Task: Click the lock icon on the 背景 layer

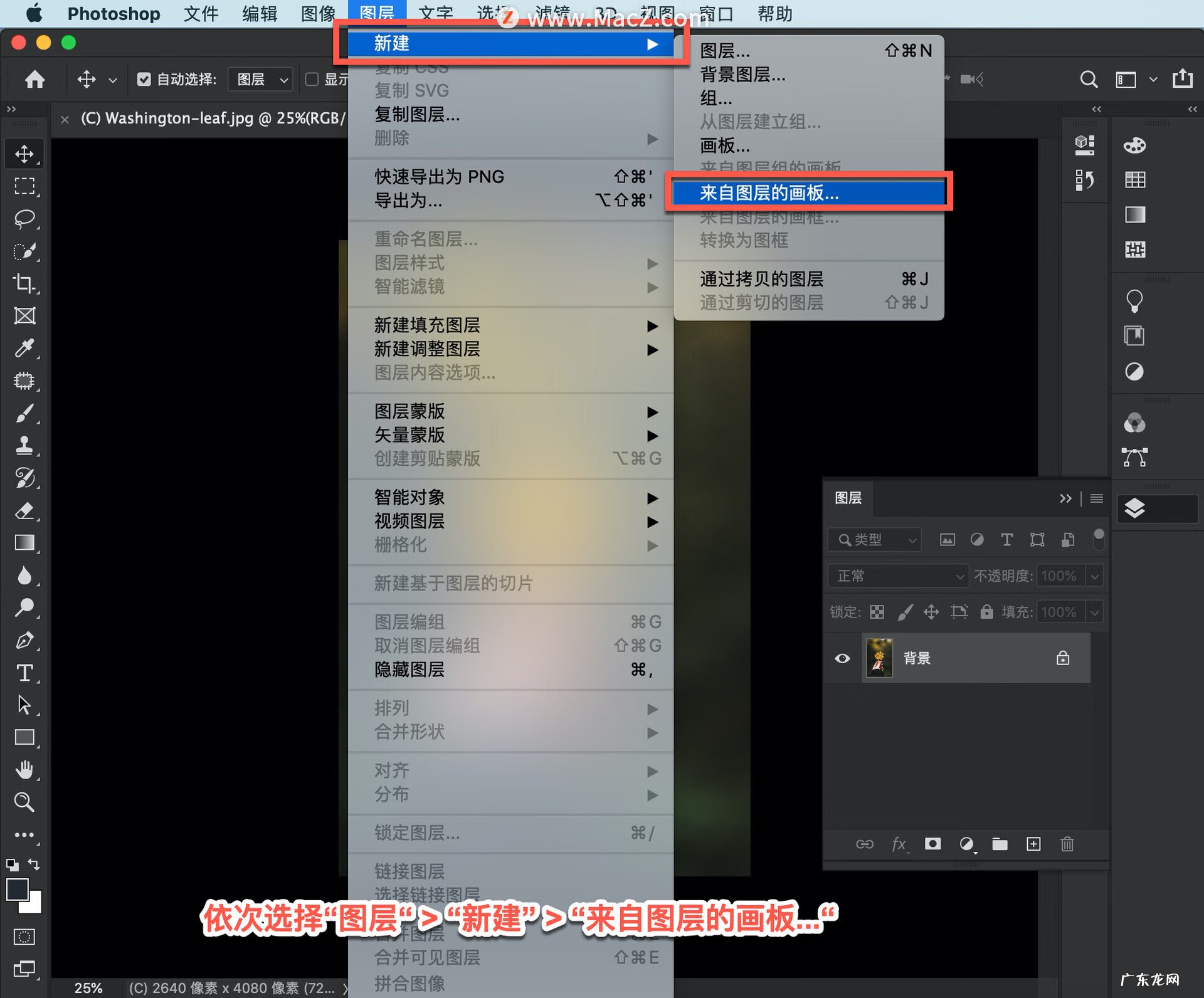Action: [x=1062, y=658]
